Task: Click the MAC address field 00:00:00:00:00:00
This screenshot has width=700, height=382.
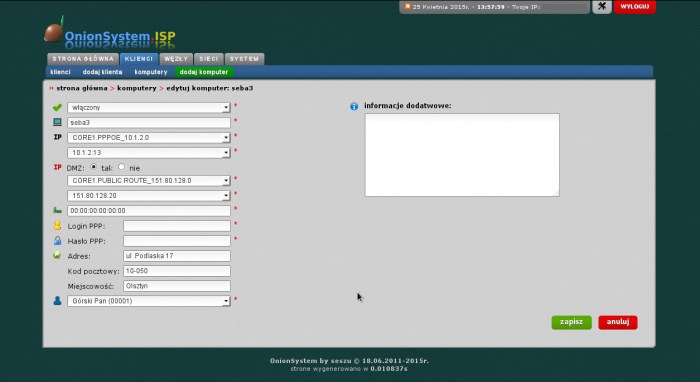Action: click(x=149, y=211)
